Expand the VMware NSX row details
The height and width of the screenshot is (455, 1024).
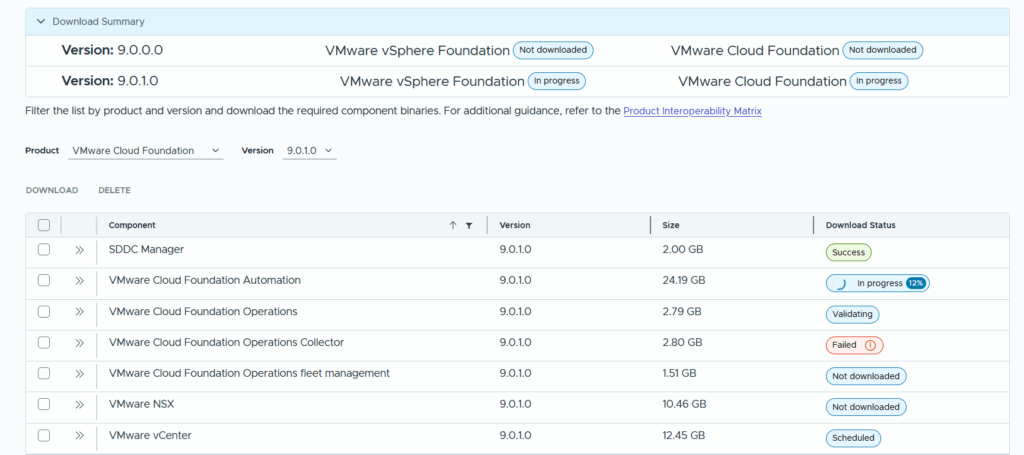point(79,405)
